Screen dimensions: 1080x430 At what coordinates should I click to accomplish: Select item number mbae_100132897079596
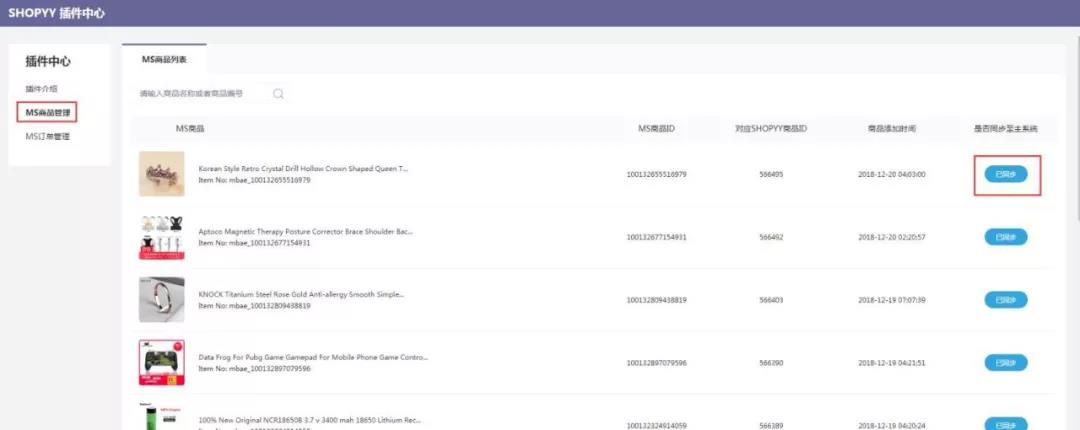269,369
